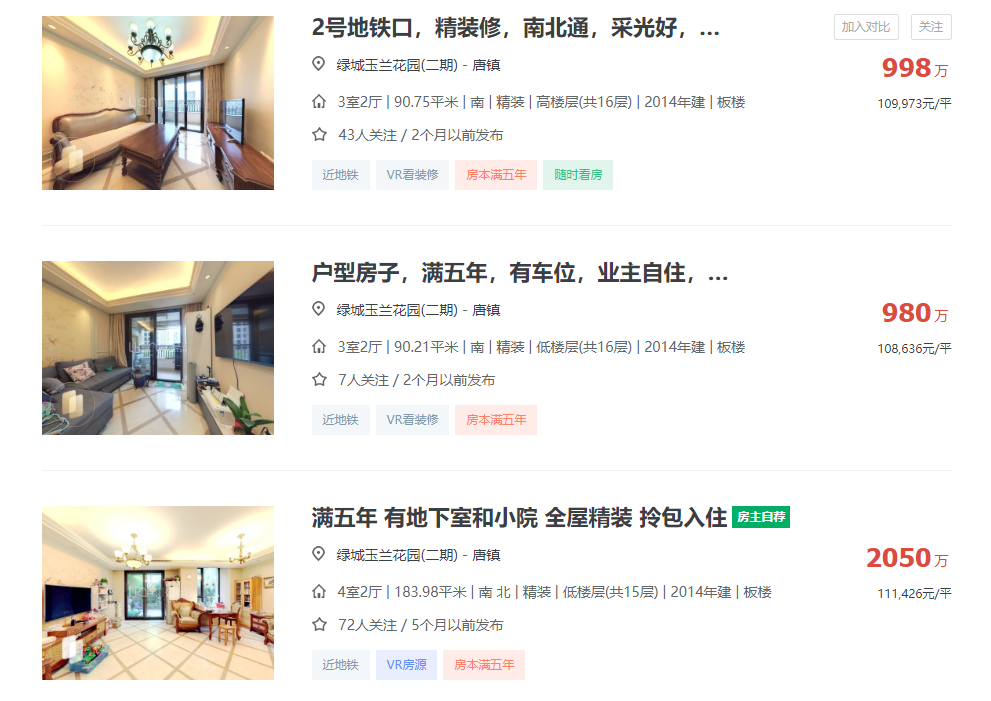Screen dimensions: 991x701
Task: Open first listing's living room photo
Action: click(x=158, y=103)
